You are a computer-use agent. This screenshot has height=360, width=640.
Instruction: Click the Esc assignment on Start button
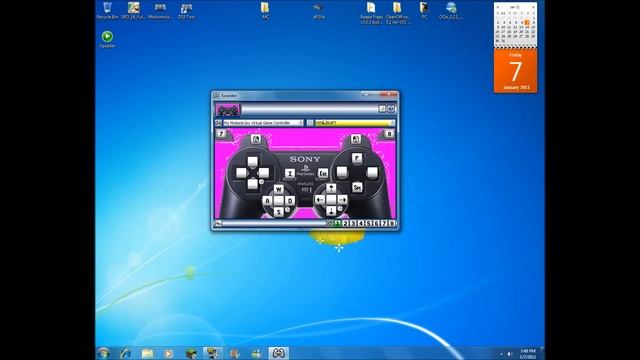point(323,173)
